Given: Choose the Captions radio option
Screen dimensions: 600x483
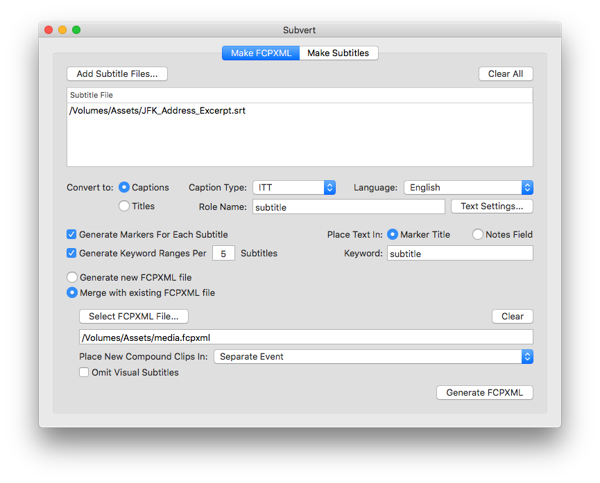Looking at the screenshot, I should tap(125, 187).
